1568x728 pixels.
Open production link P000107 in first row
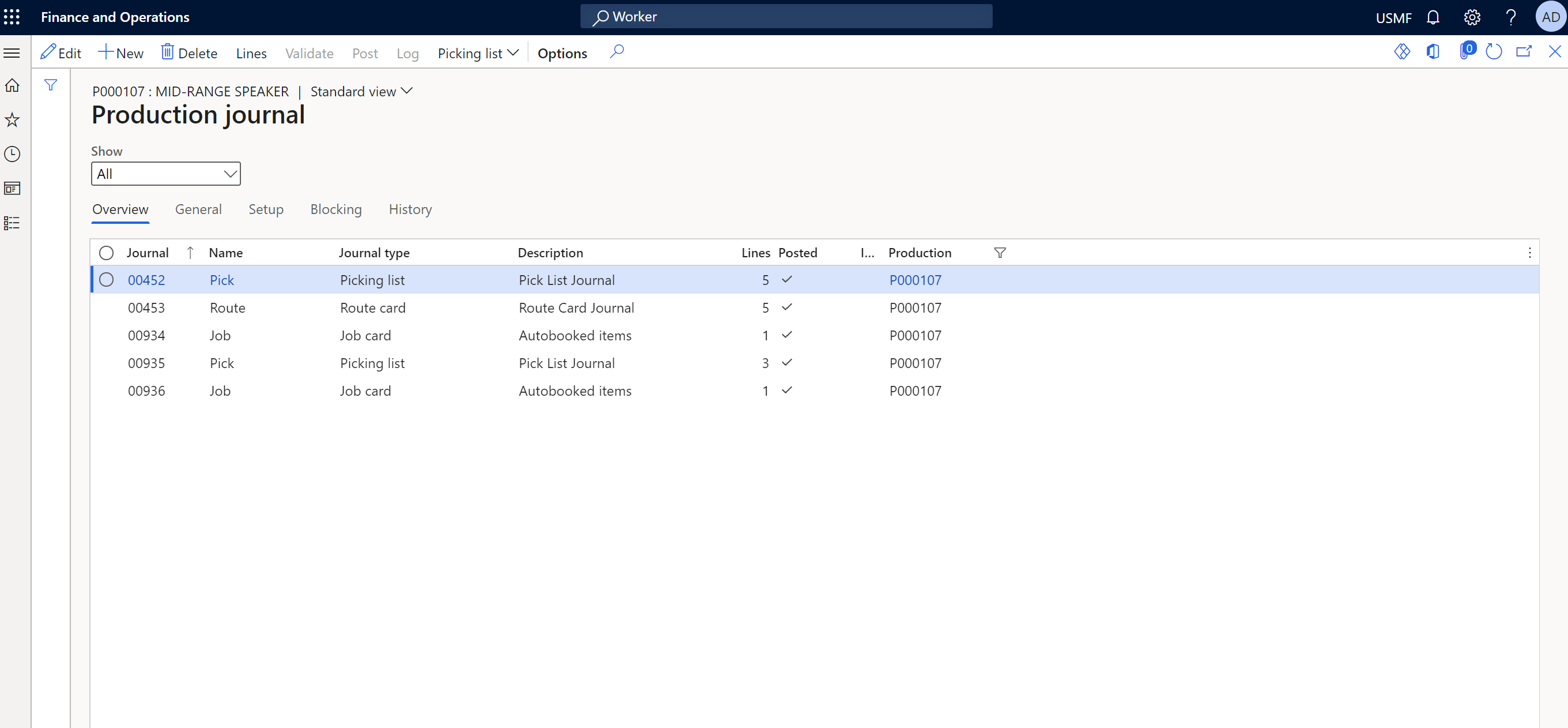click(915, 280)
